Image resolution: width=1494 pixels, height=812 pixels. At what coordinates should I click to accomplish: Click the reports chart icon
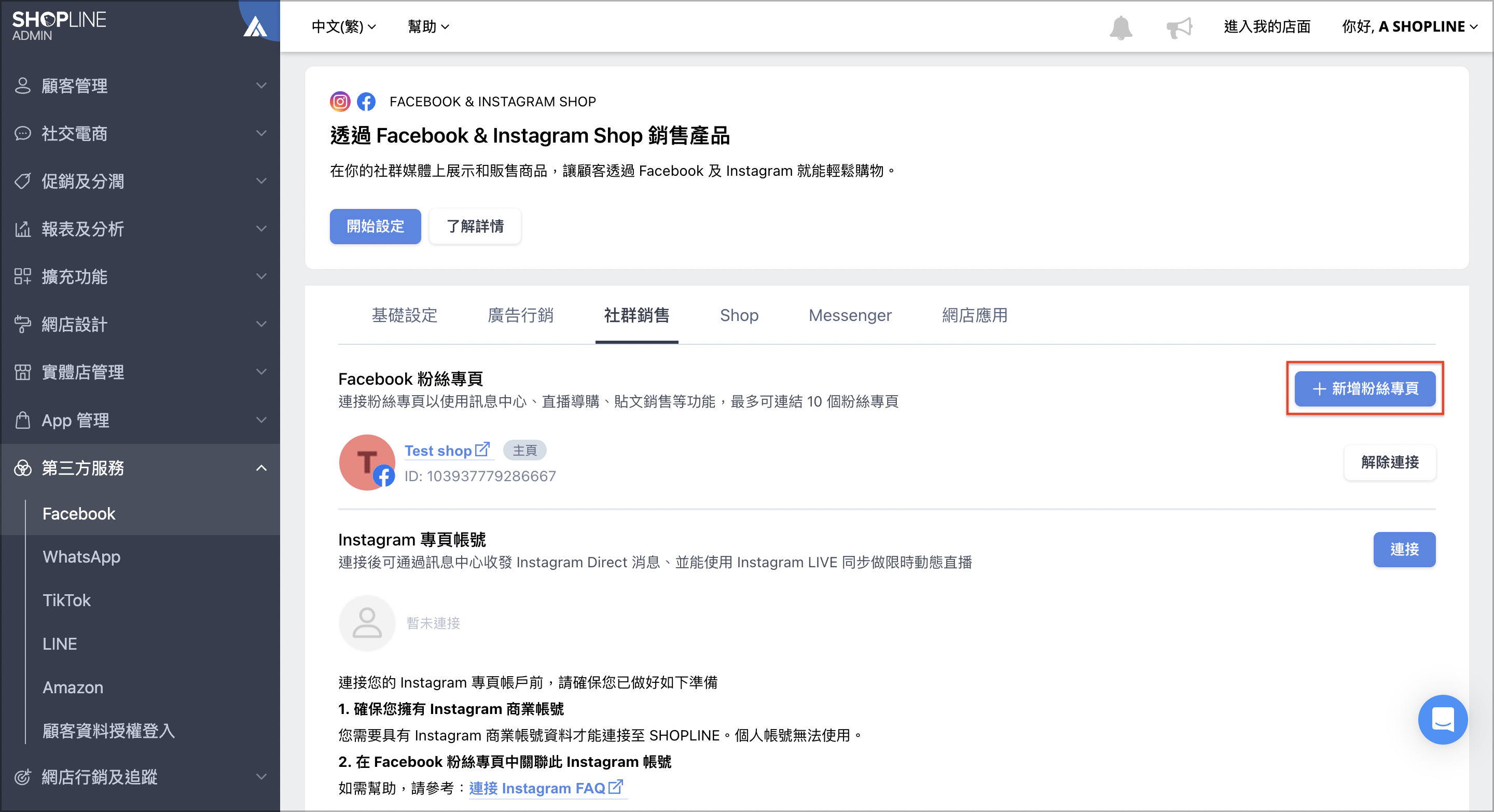[x=23, y=229]
